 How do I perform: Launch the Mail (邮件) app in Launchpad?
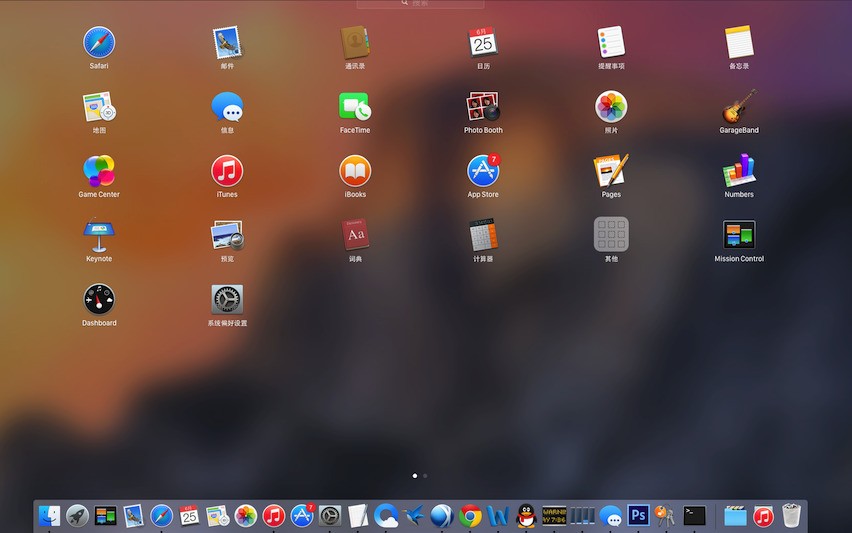click(x=227, y=42)
